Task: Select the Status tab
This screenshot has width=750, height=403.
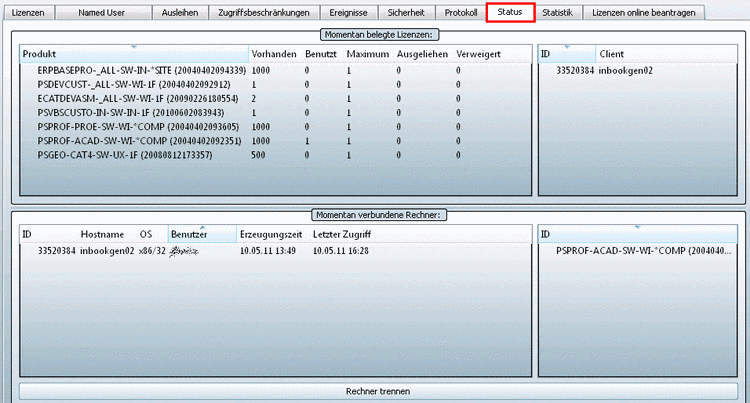Action: (x=510, y=12)
